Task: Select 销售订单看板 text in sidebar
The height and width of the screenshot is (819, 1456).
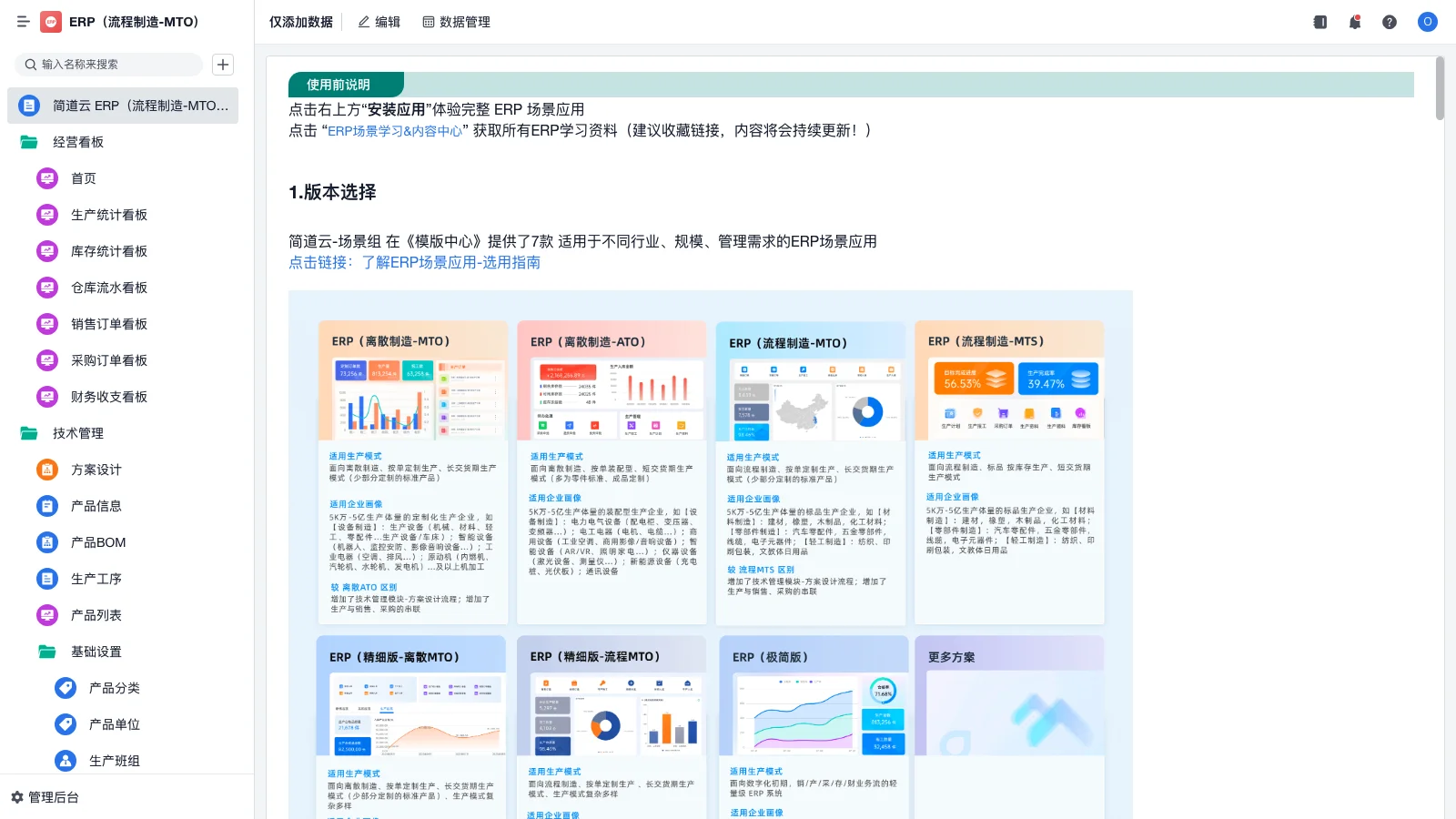Action: pos(109,324)
